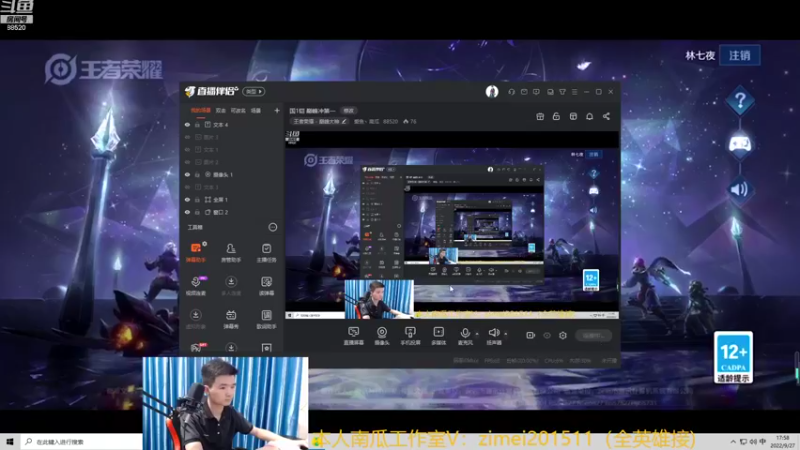Switch to the third scene tab
Image resolution: width=800 pixels, height=450 pixels.
click(x=238, y=110)
